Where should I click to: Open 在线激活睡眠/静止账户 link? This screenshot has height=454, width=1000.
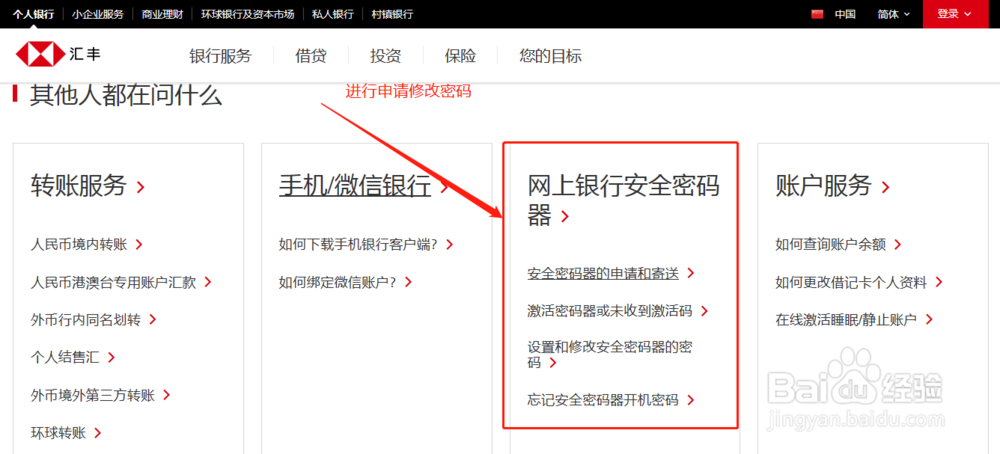click(846, 319)
